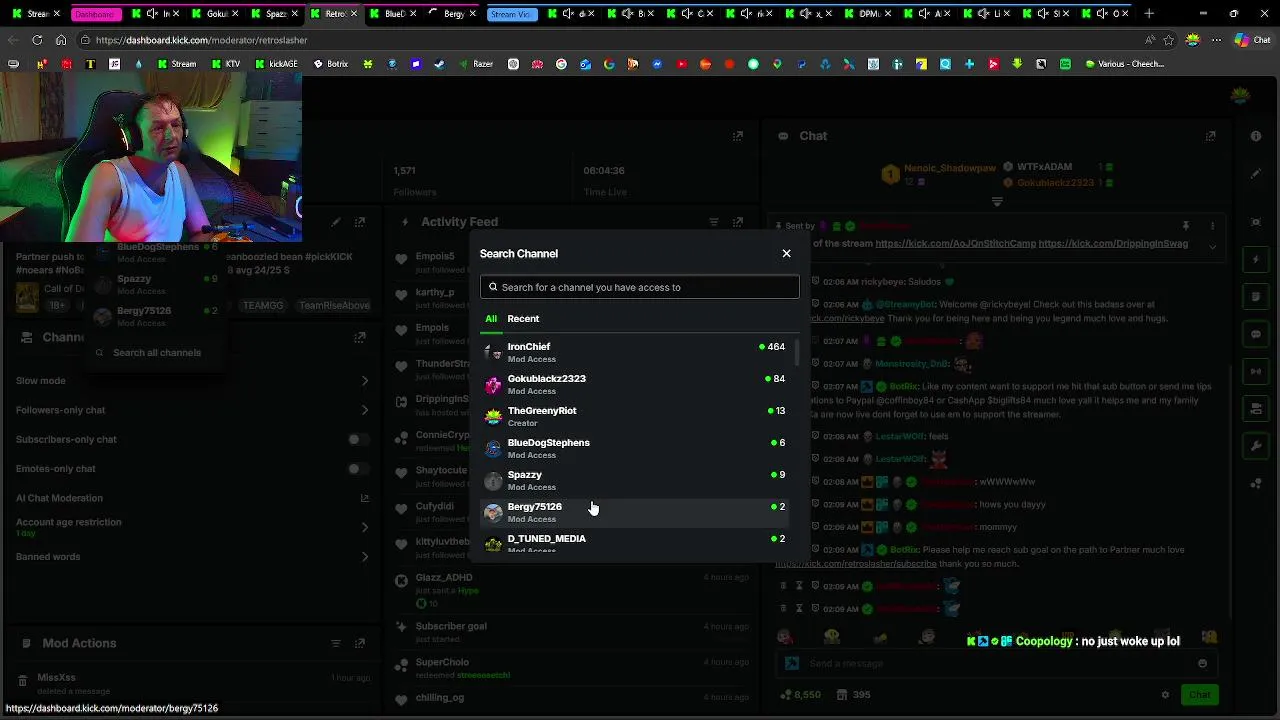Bookmark this page with star icon
This screenshot has width=1280, height=720.
pyautogui.click(x=1169, y=40)
